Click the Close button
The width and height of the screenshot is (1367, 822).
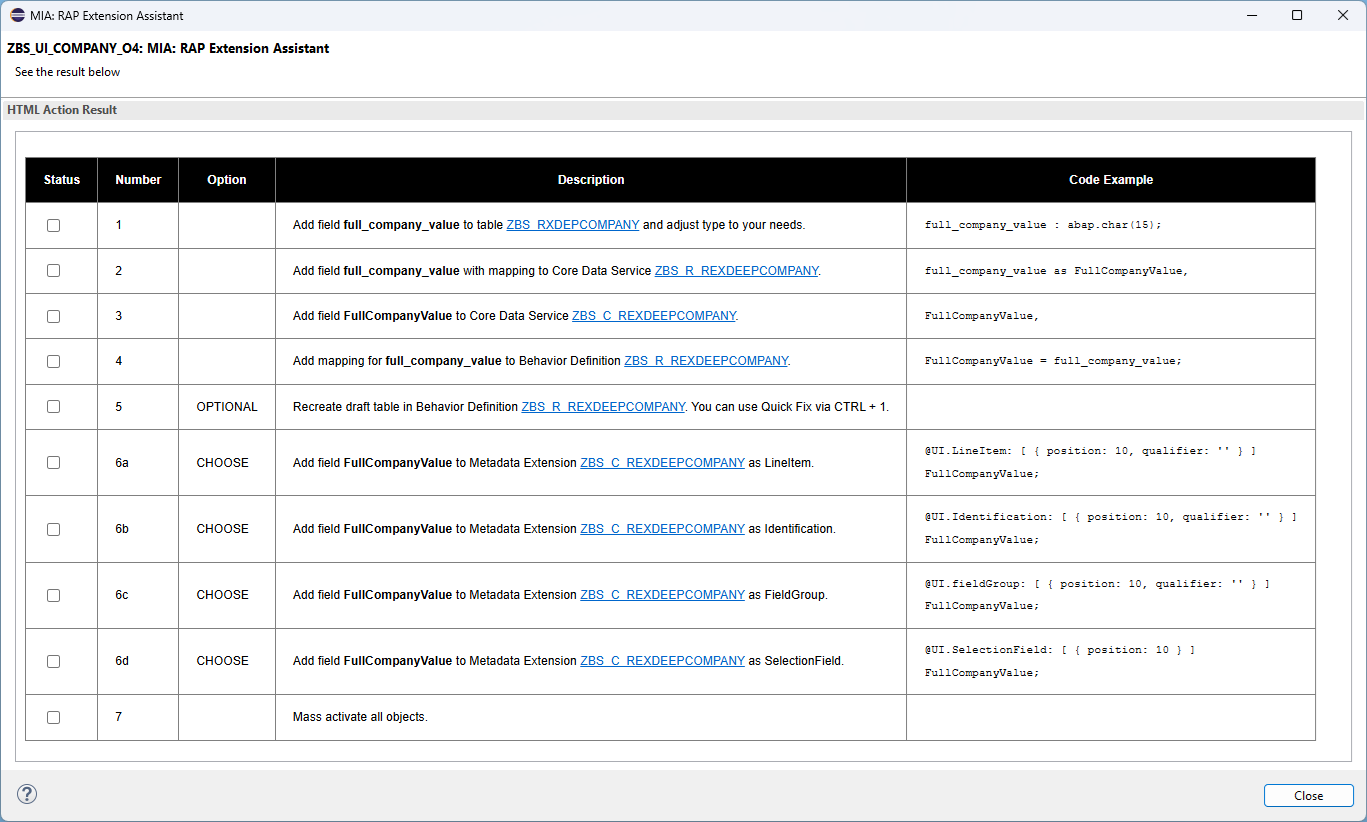pyautogui.click(x=1308, y=796)
